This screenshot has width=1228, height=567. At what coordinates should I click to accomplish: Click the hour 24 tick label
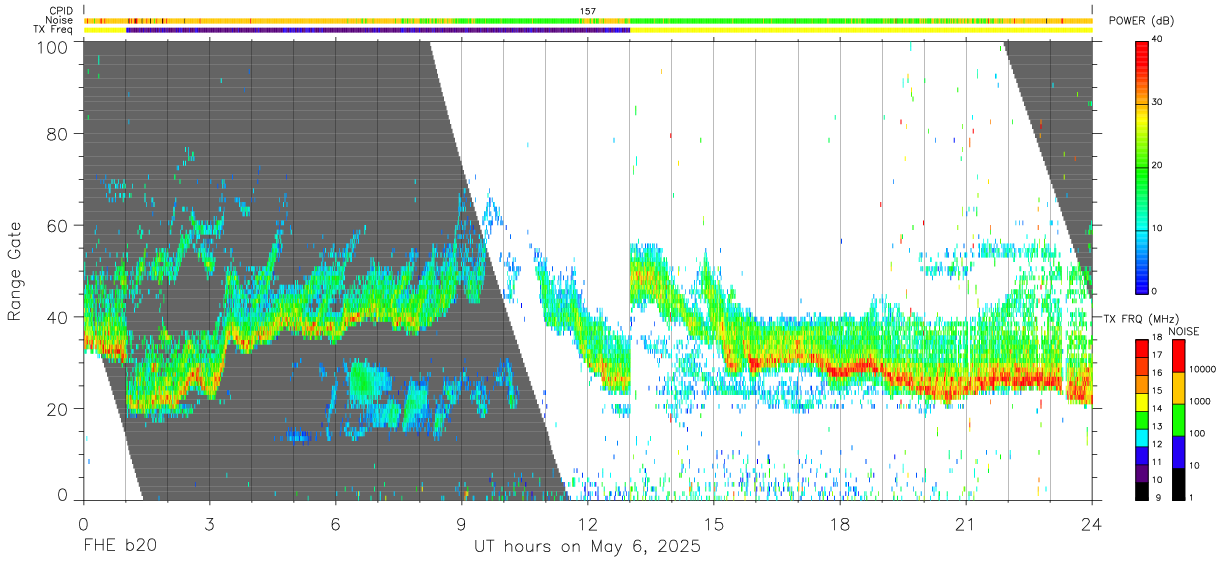(1092, 523)
